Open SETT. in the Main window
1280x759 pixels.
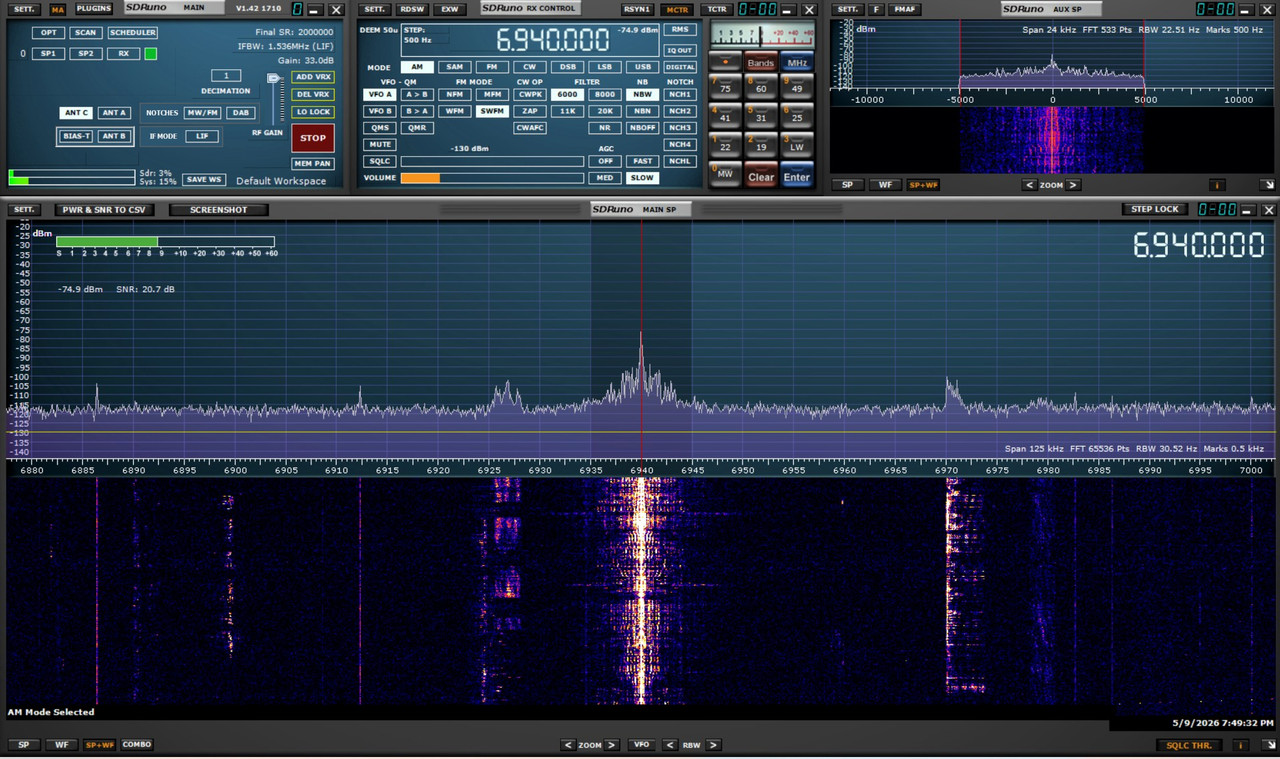point(25,8)
